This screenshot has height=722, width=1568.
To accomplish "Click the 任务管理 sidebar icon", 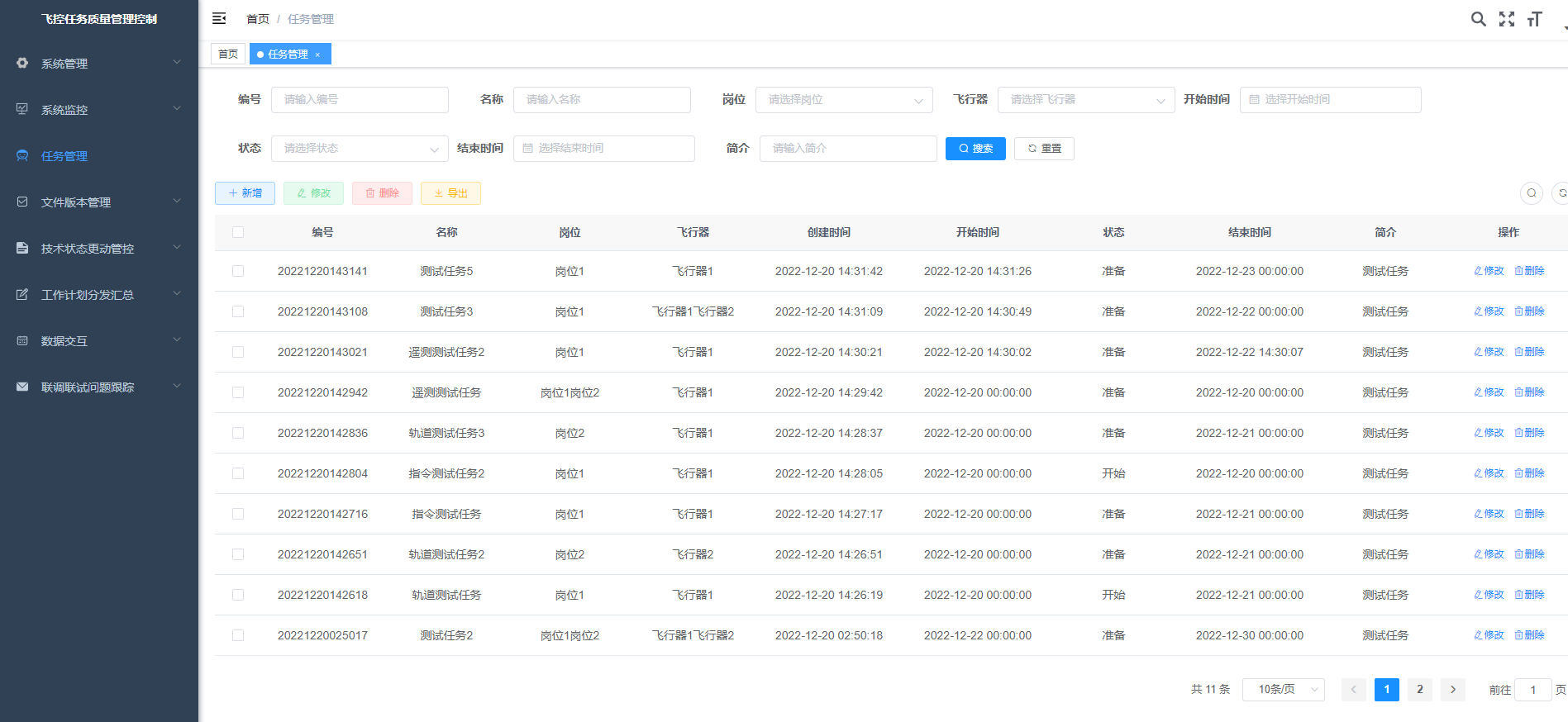I will [x=22, y=155].
